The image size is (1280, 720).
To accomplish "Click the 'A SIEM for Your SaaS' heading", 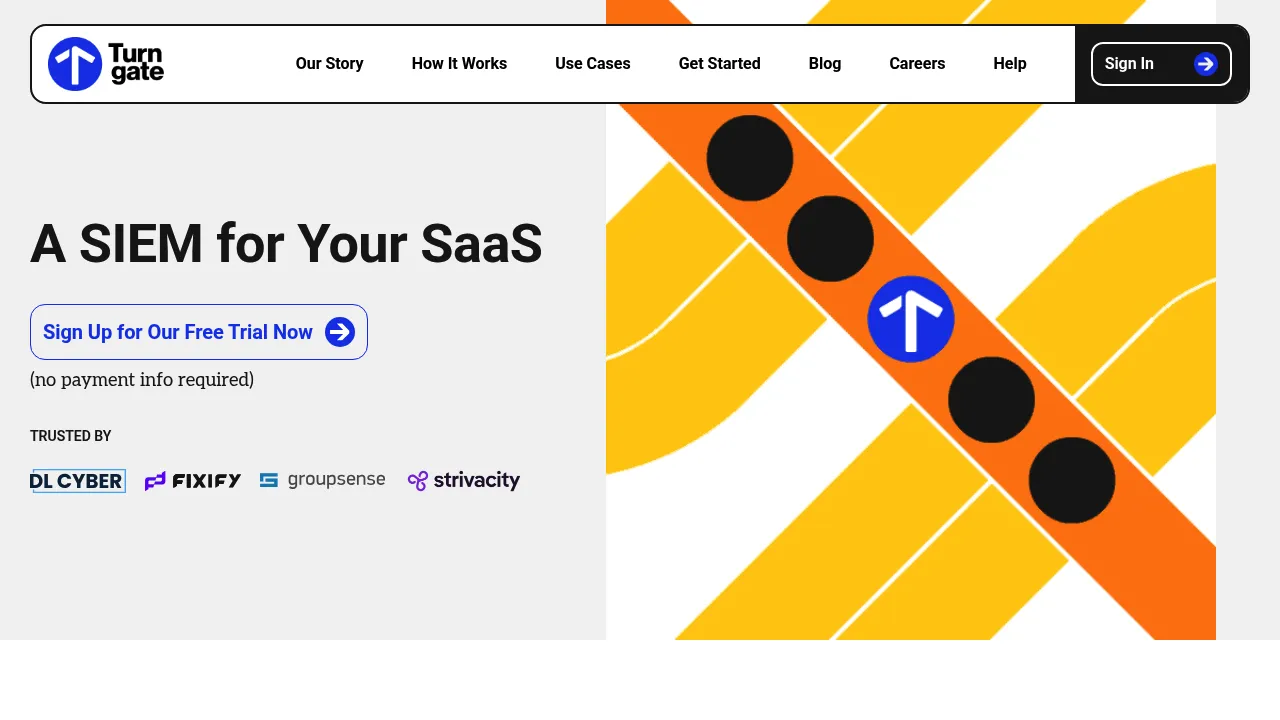I will (286, 244).
